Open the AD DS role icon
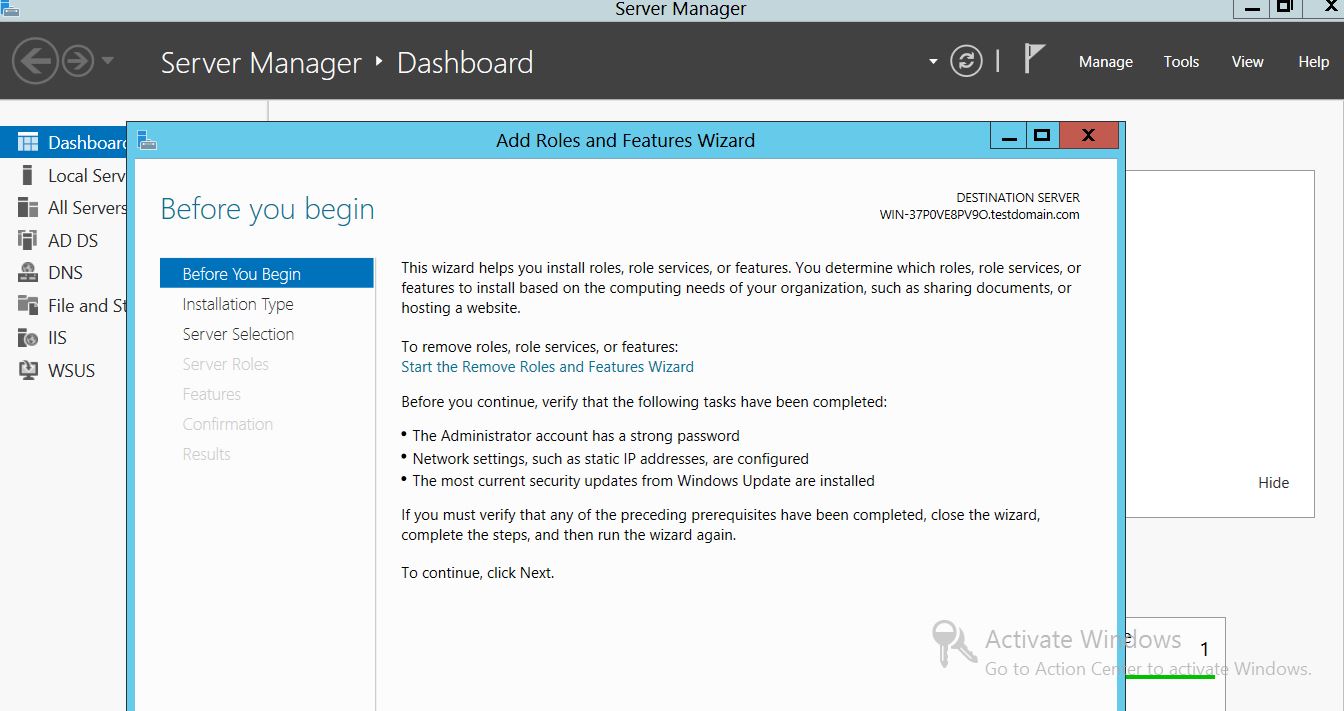This screenshot has width=1344, height=711. (x=28, y=240)
